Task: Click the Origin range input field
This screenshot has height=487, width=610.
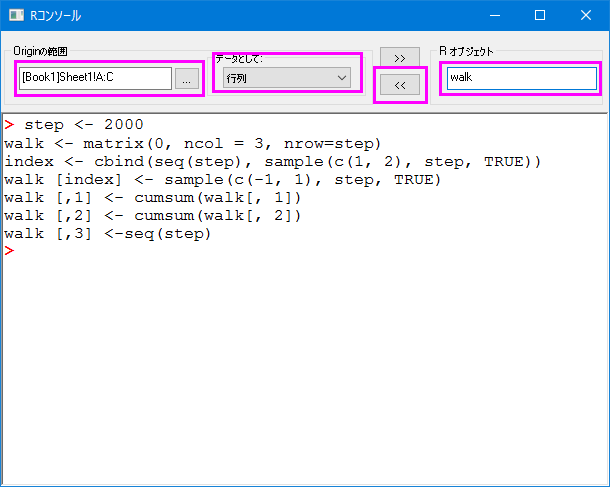Action: pos(95,78)
